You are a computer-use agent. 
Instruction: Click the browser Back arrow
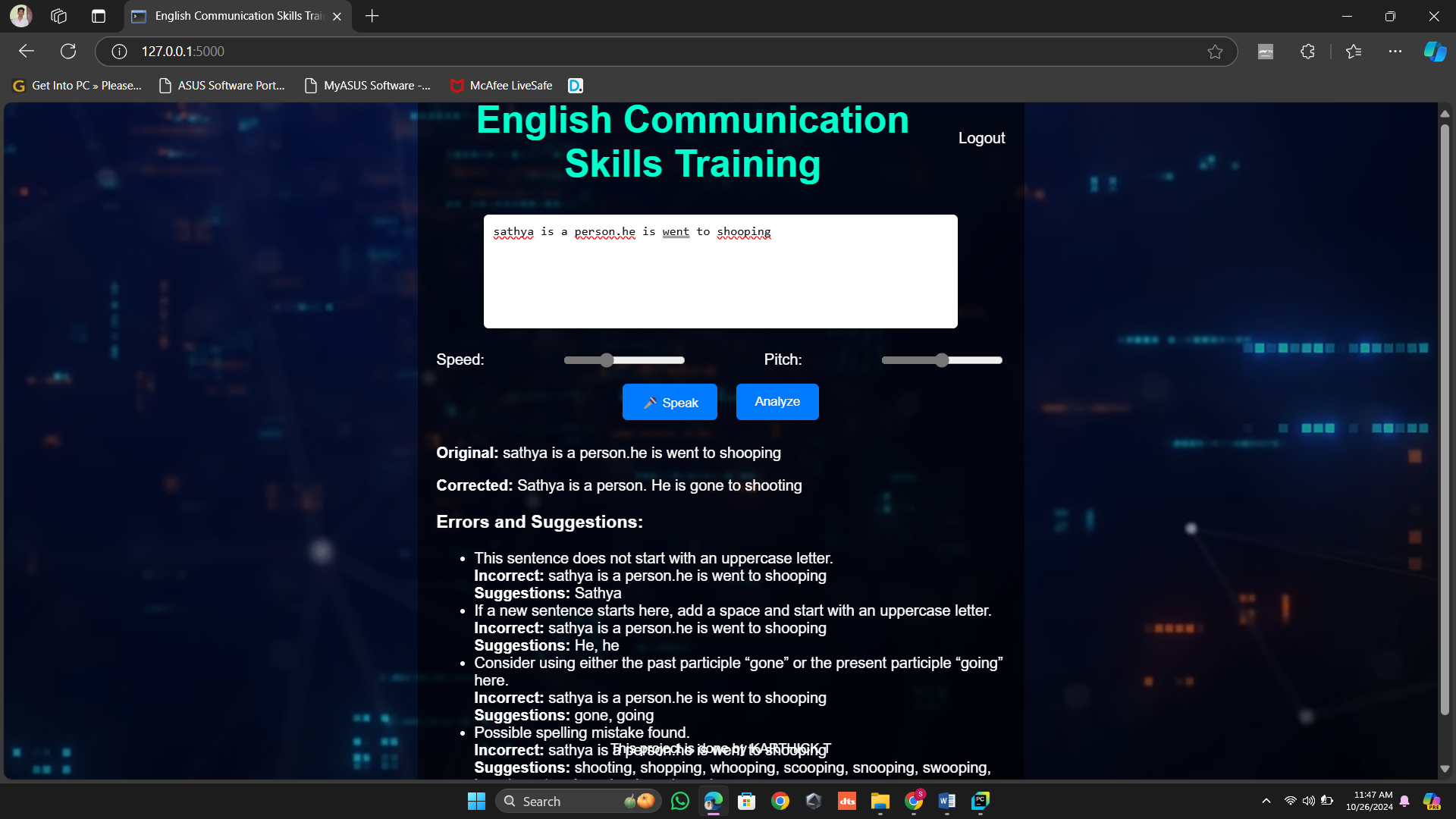click(x=27, y=52)
